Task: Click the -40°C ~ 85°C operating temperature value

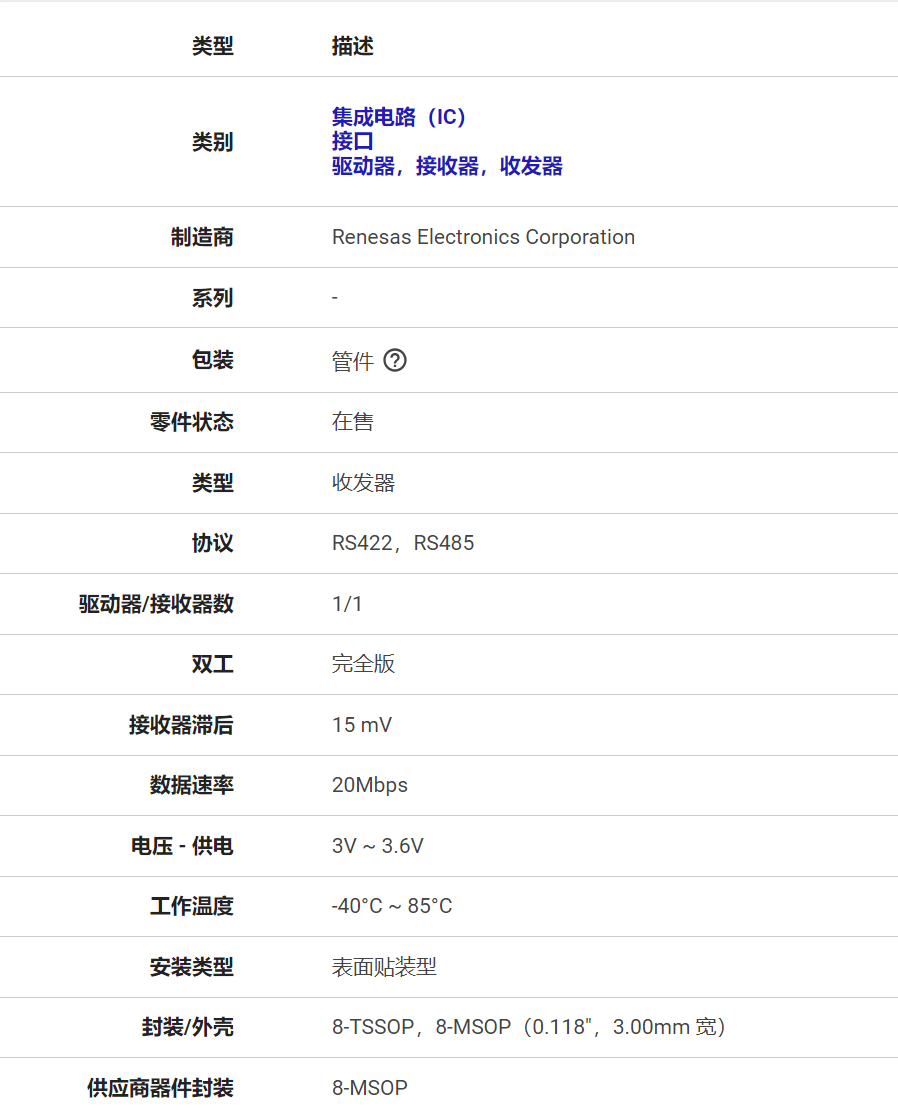Action: [392, 906]
